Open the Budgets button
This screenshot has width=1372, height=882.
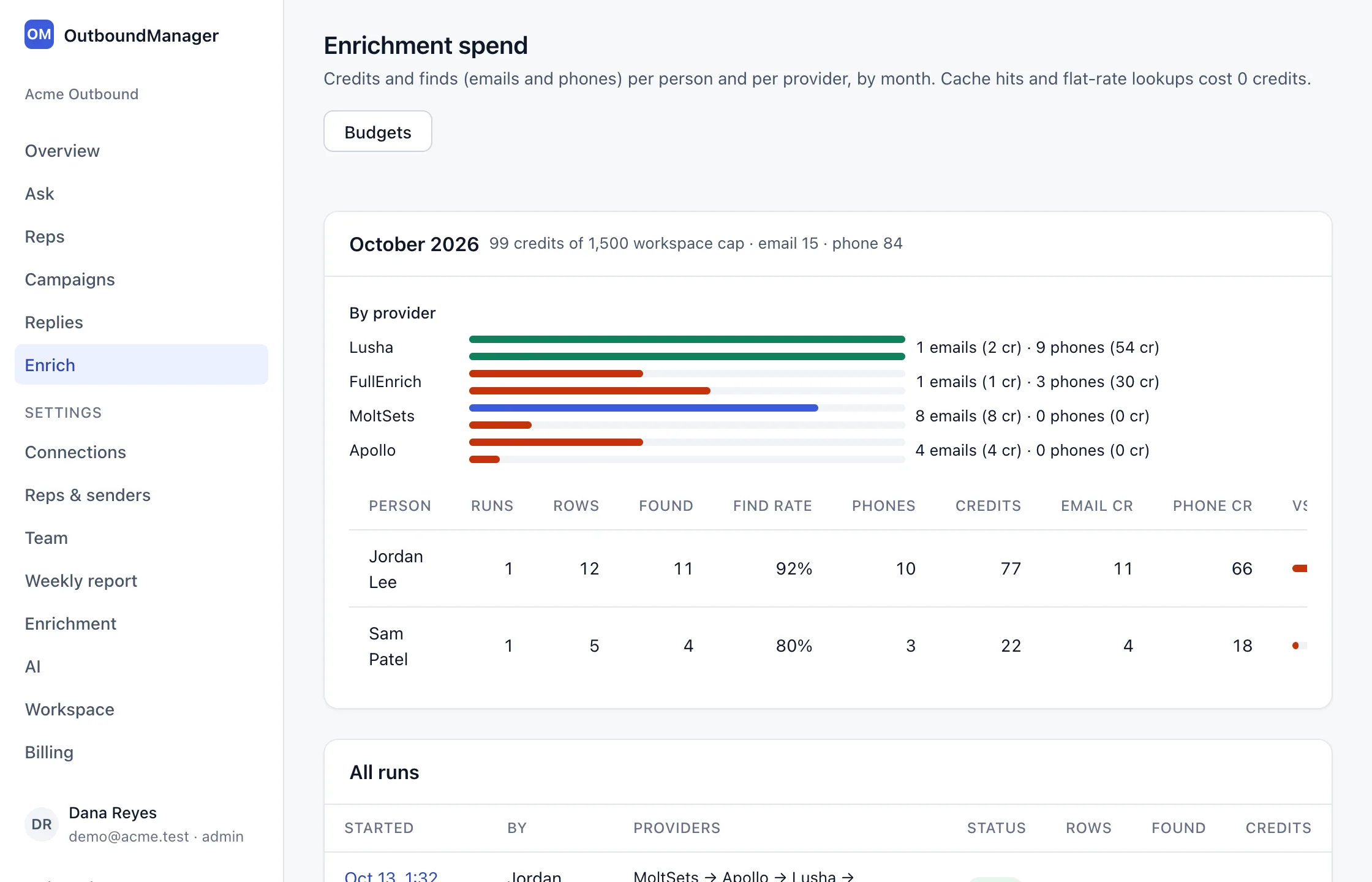point(378,131)
